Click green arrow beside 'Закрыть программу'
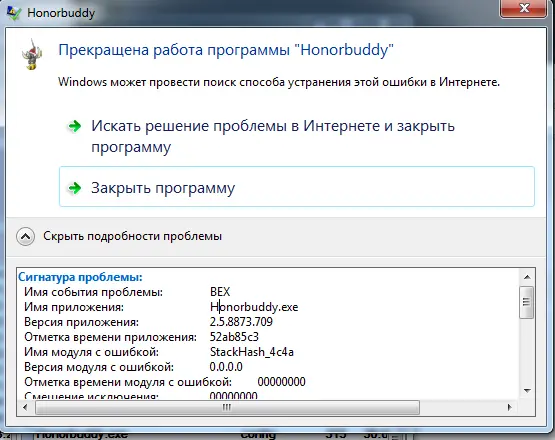This screenshot has height=440, width=555. (x=75, y=188)
